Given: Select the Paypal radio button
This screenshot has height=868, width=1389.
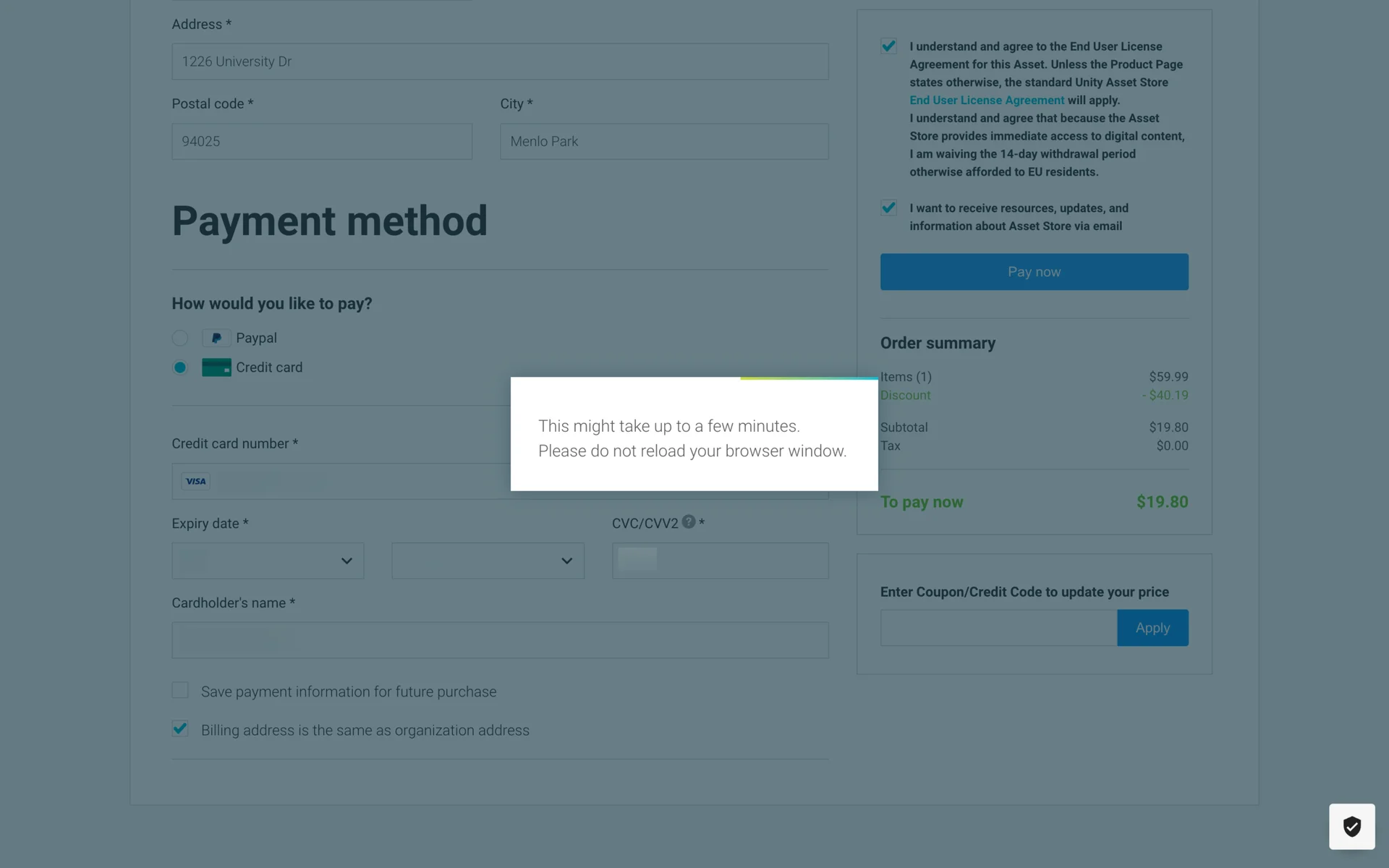Looking at the screenshot, I should (x=180, y=338).
